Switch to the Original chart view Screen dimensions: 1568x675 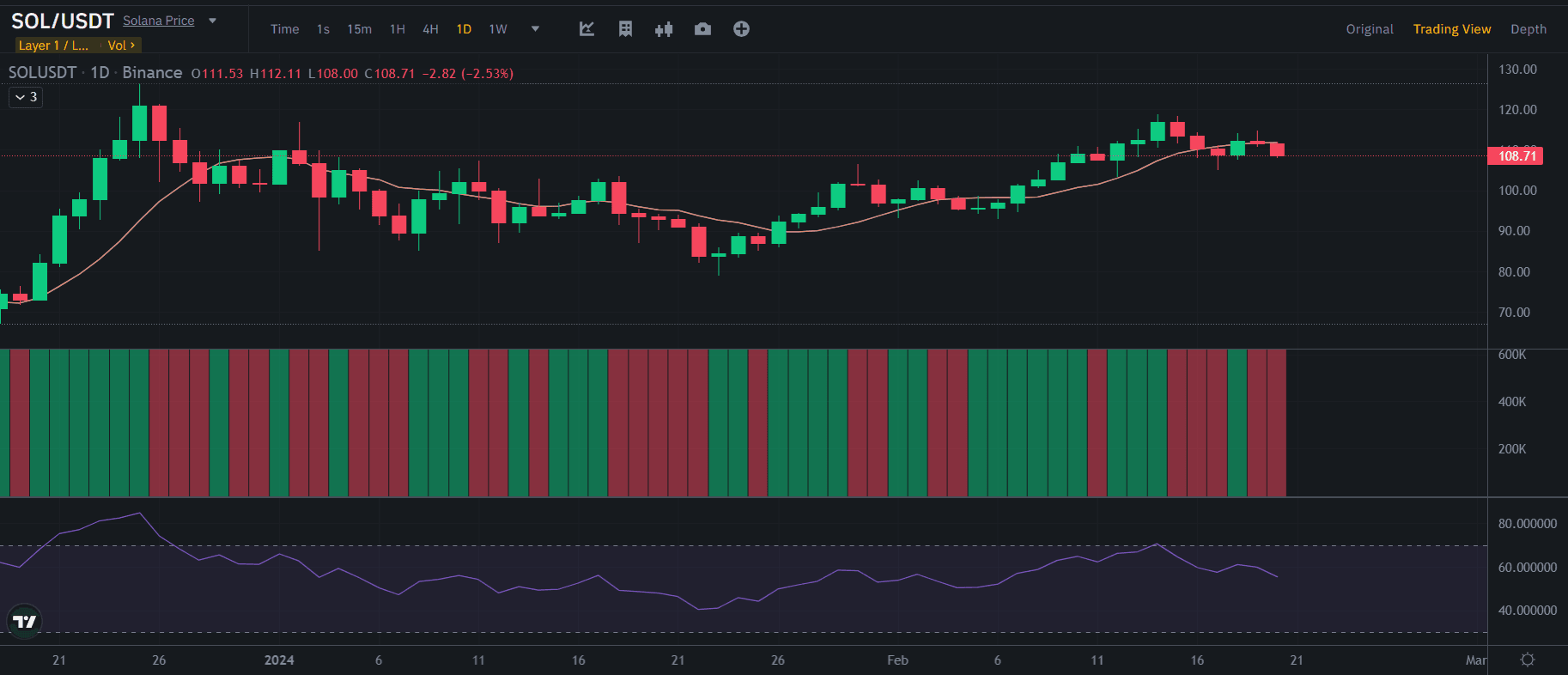(x=1369, y=29)
